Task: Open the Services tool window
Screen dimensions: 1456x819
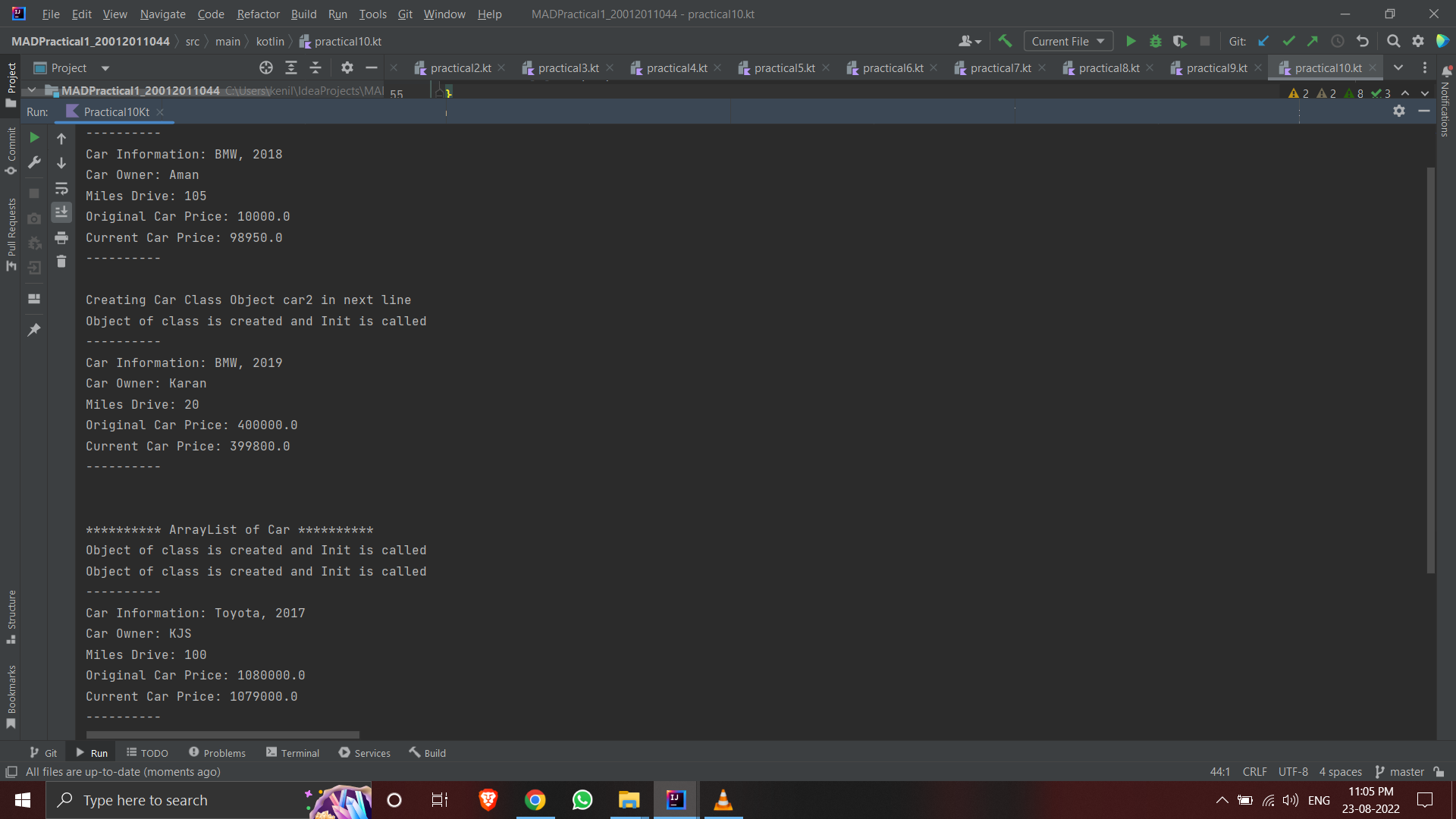Action: pos(365,752)
